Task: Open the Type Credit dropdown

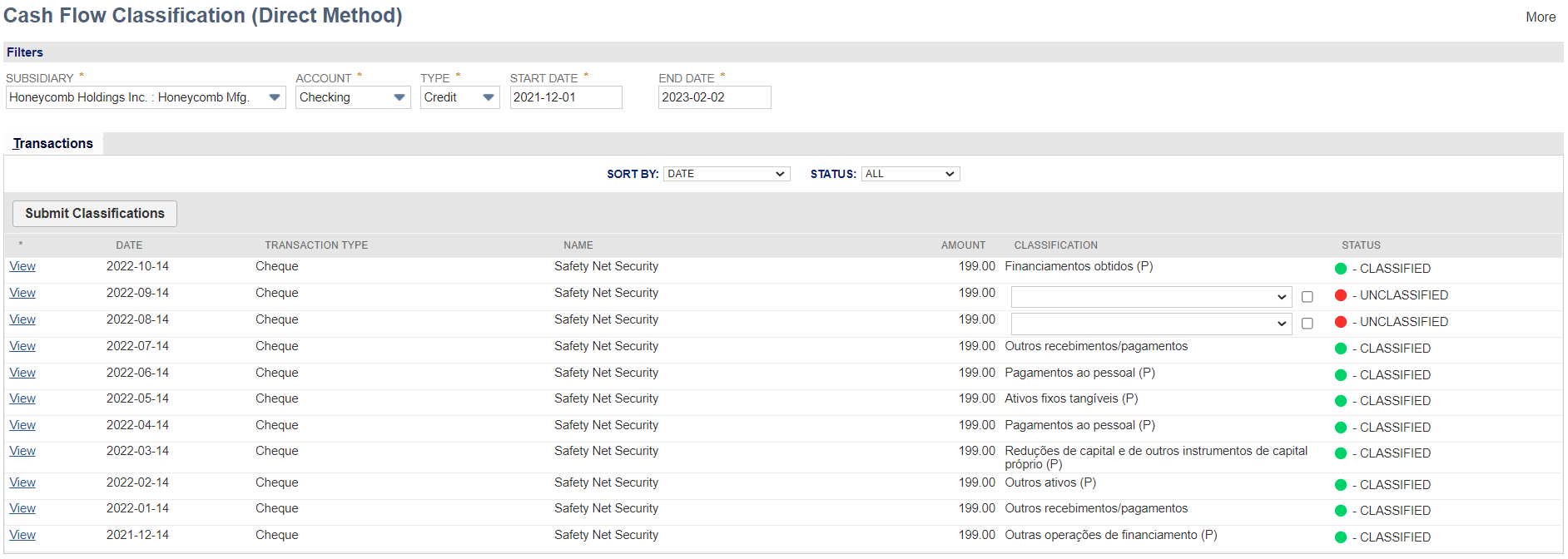Action: point(489,97)
